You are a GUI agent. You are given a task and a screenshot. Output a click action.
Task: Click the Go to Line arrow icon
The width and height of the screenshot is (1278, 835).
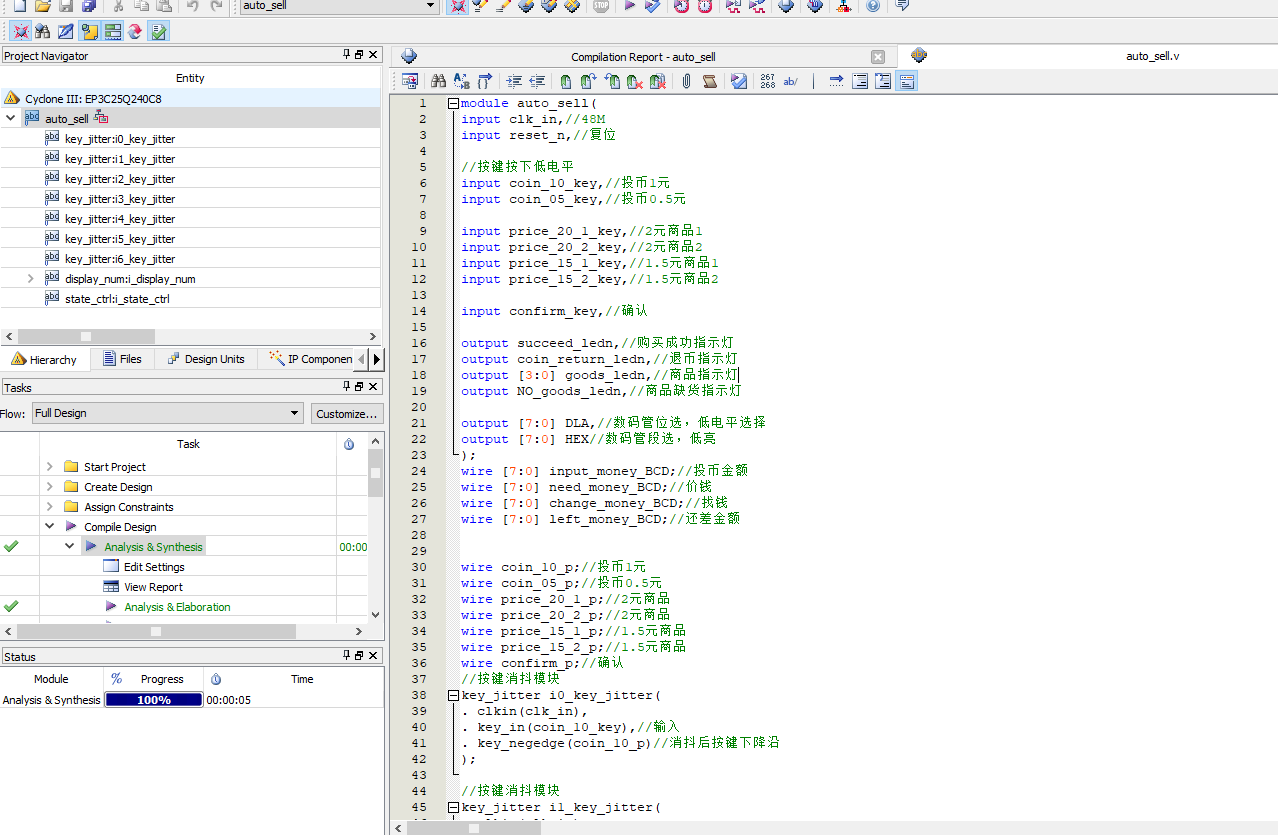pos(836,81)
